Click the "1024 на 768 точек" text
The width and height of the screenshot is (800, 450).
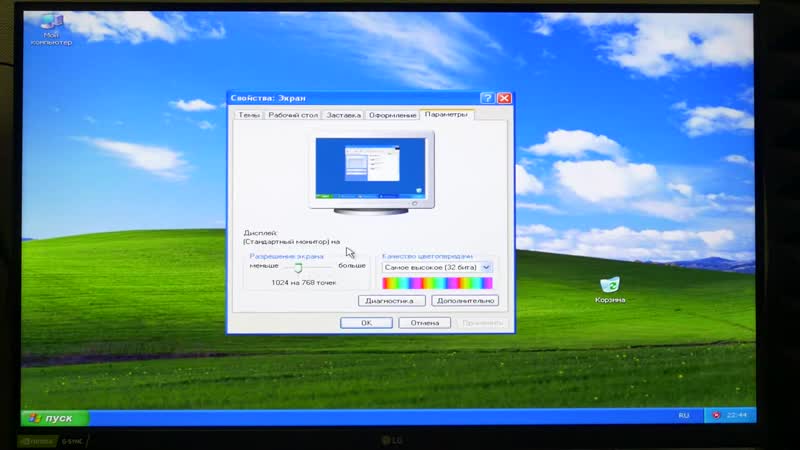click(x=304, y=283)
